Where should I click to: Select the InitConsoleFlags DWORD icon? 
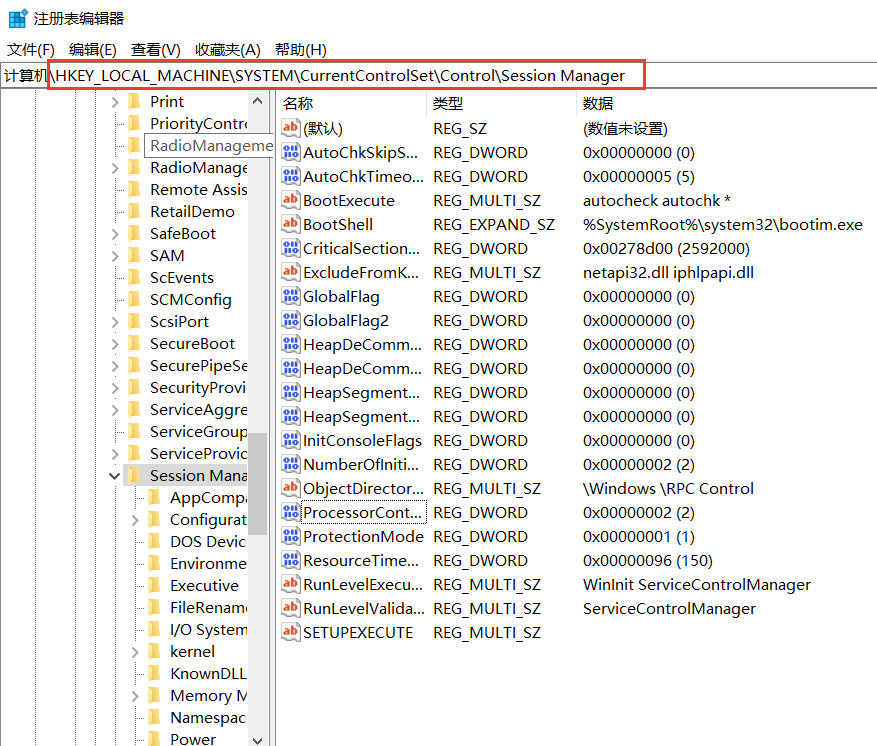pyautogui.click(x=290, y=441)
